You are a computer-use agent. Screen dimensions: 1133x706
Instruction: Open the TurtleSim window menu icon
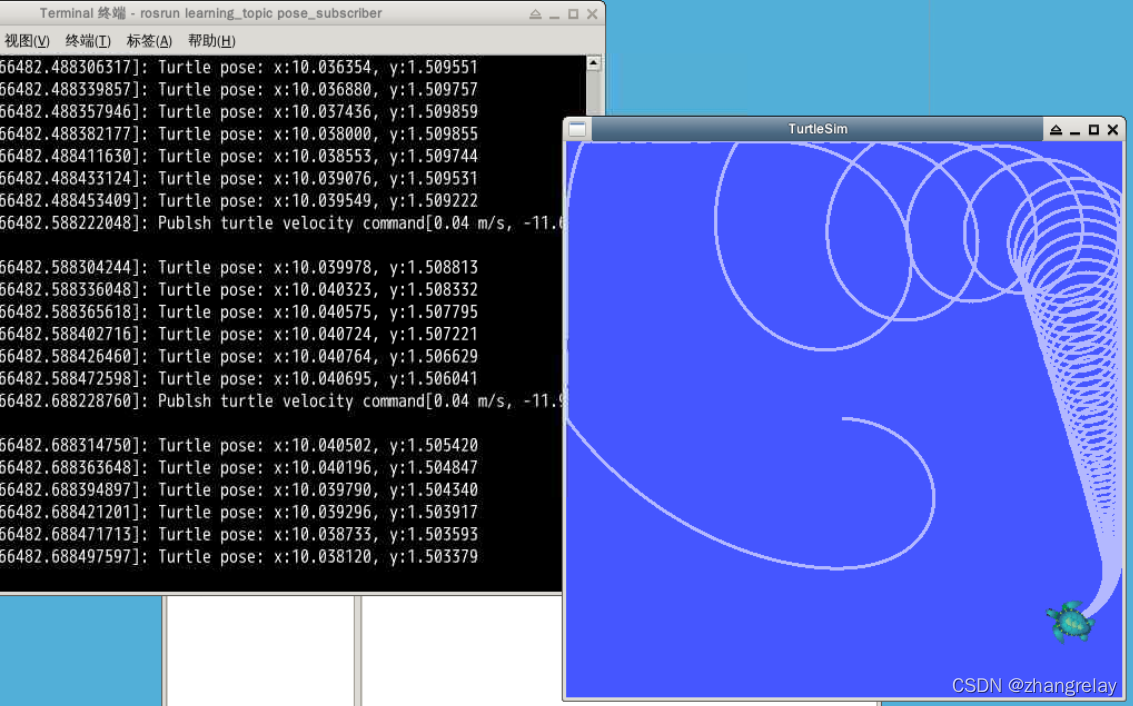[x=577, y=129]
